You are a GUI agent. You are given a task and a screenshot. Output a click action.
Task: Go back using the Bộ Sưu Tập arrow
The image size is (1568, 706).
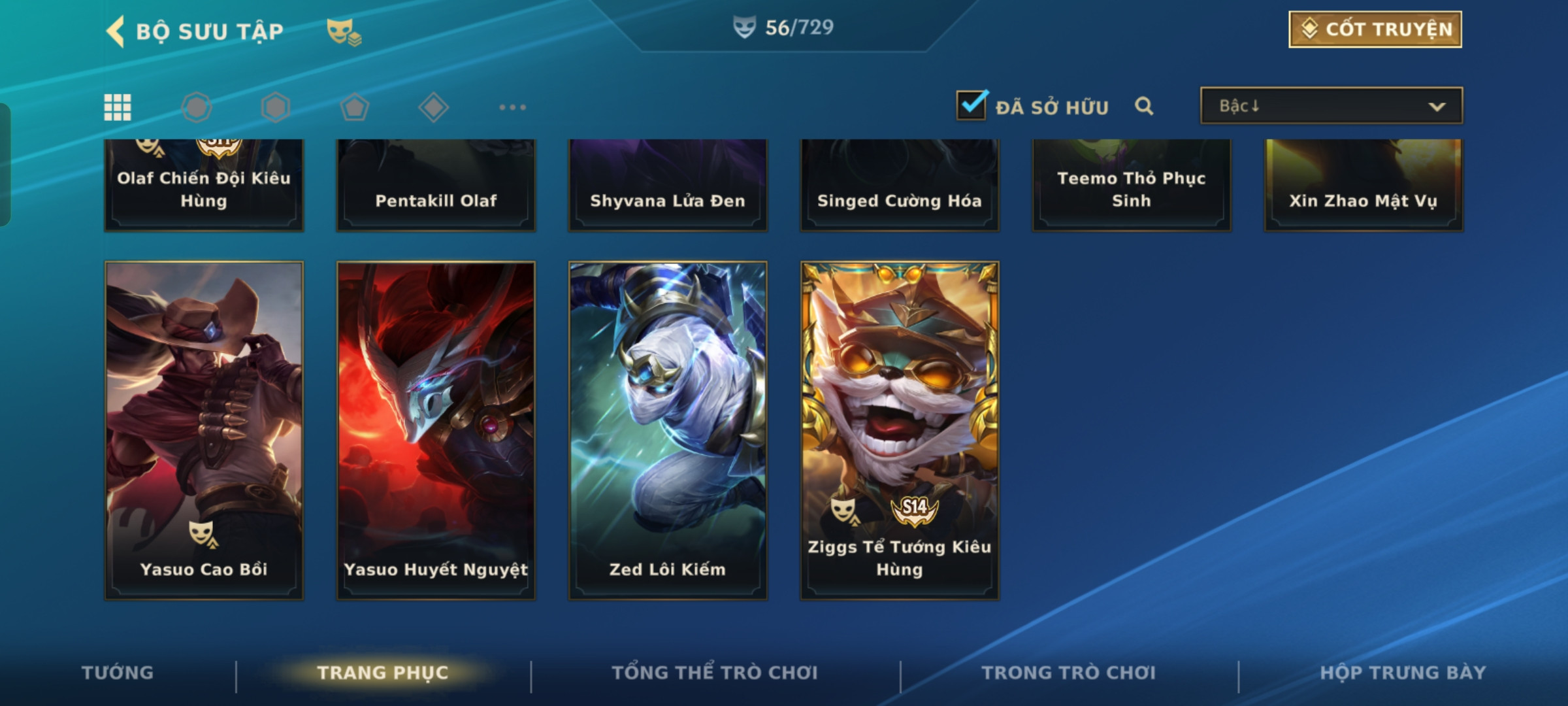tap(116, 31)
